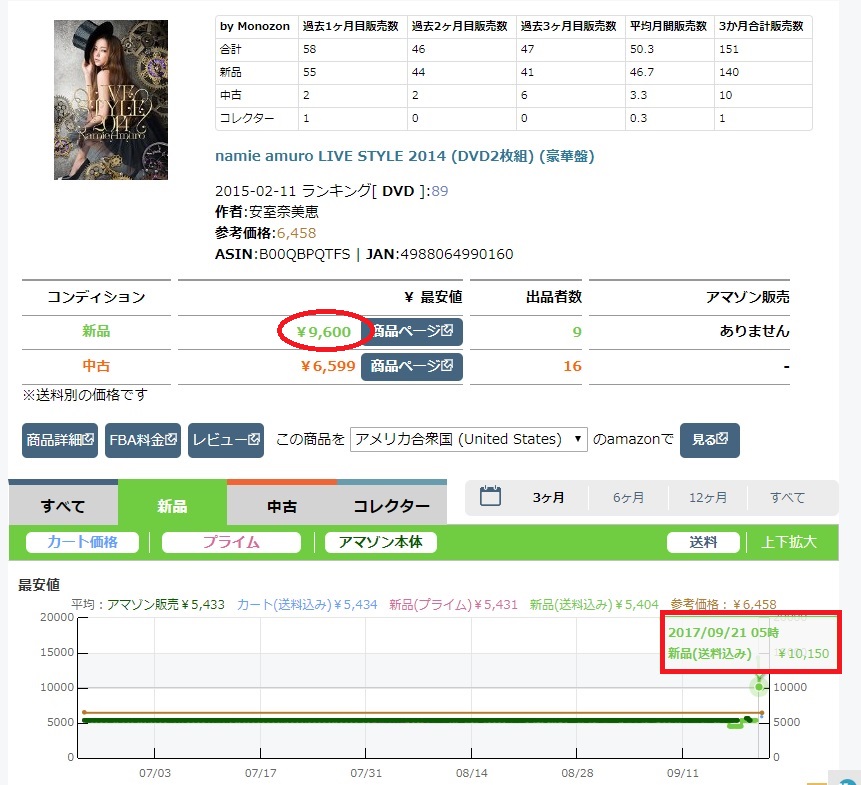Screen dimensions: 861x785
Task: Click the legend entry カート(送料込み)¥5,434
Action: tap(307, 605)
